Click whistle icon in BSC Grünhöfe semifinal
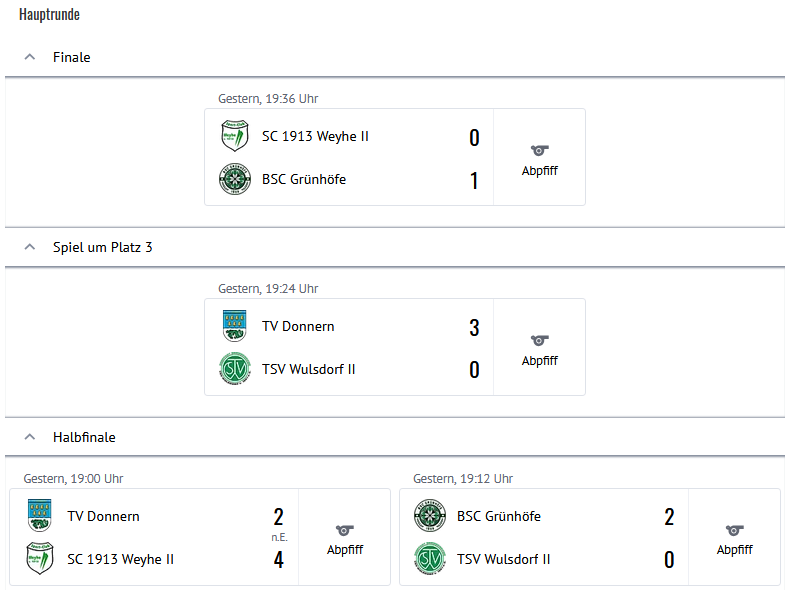The image size is (796, 590). click(735, 530)
